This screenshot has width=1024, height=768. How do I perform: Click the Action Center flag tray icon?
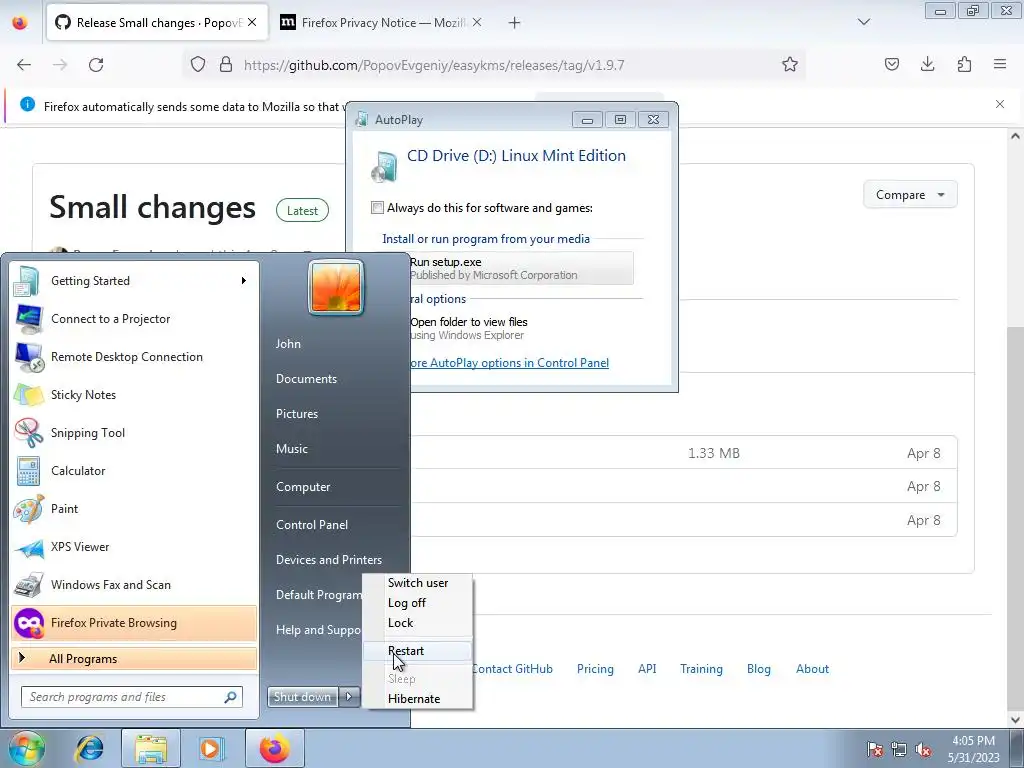pyautogui.click(x=874, y=749)
